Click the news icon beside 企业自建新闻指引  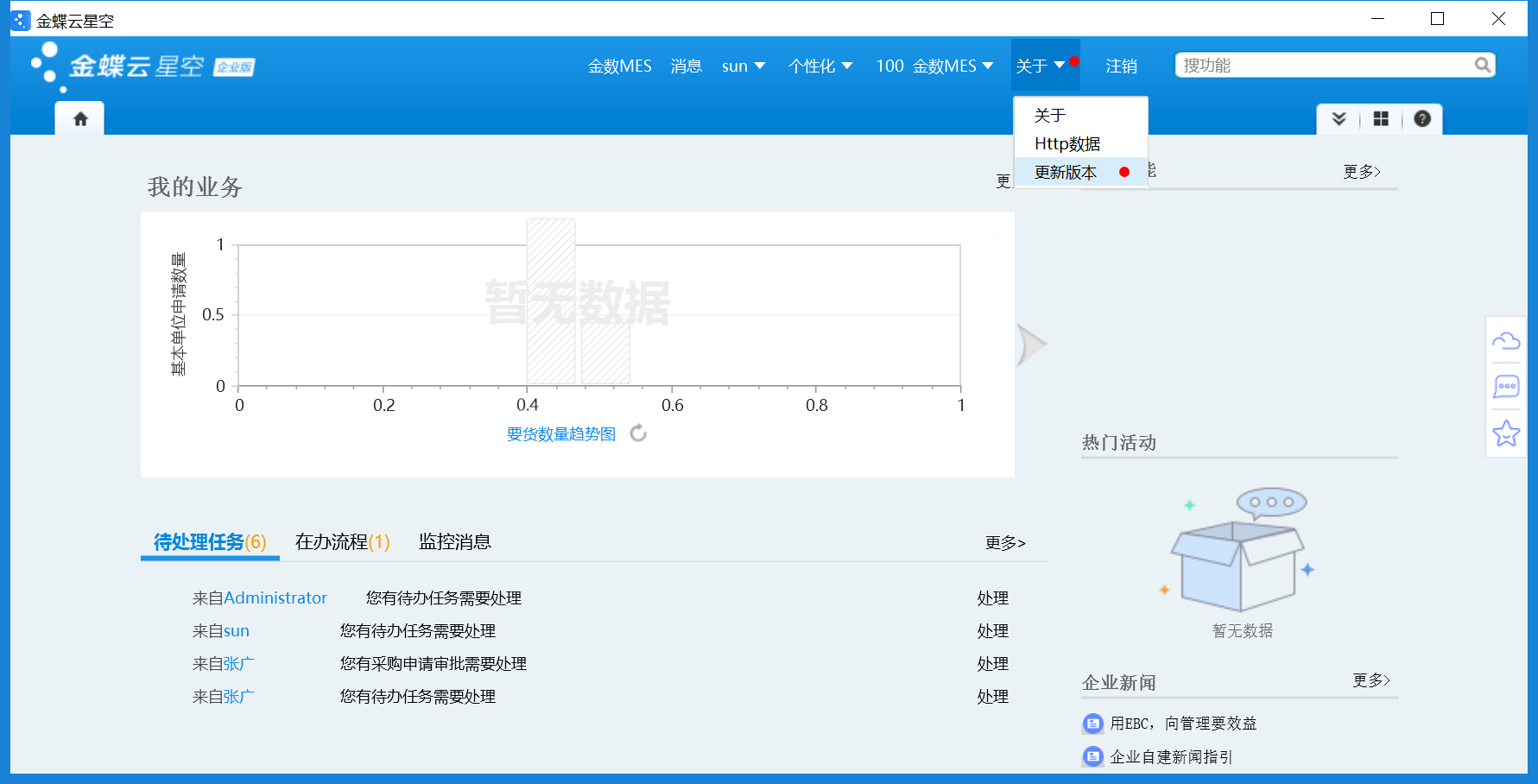1093,757
